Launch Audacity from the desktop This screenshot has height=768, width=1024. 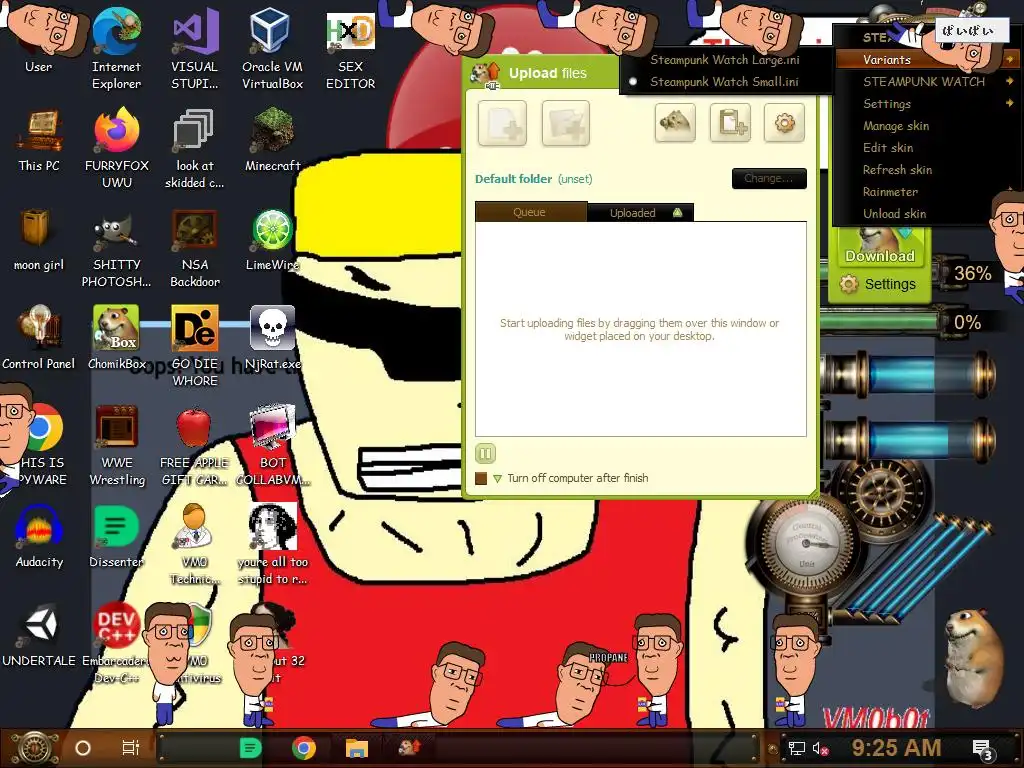pos(39,537)
